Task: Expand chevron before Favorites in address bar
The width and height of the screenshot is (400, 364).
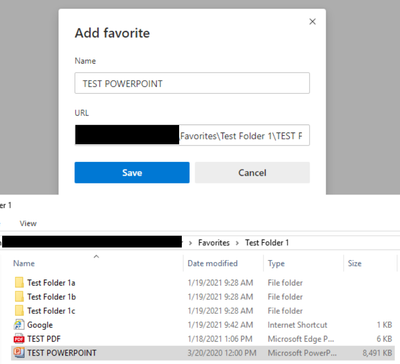Action: (190, 243)
